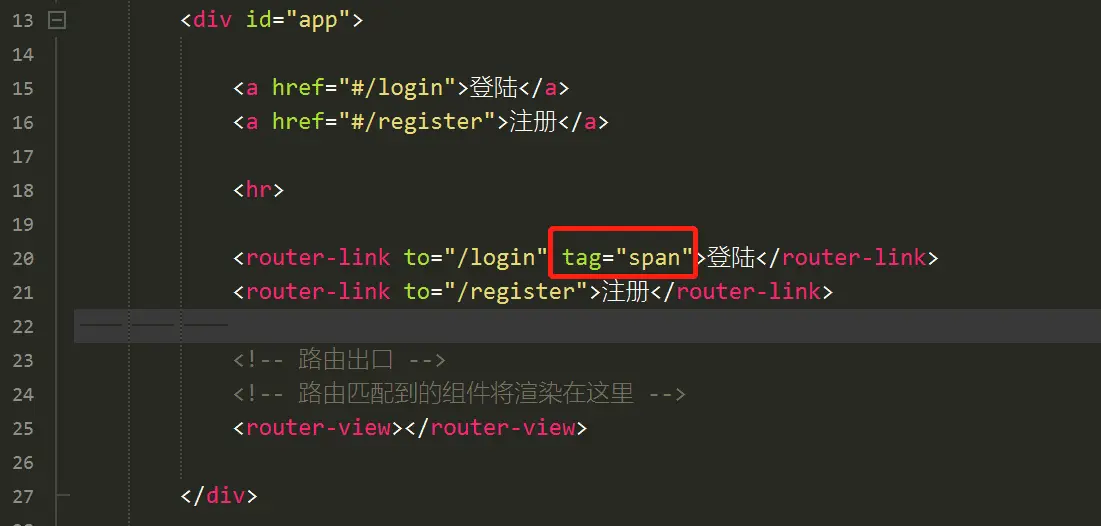Place cursor in tag="span" attribute
1101x526 pixels.
click(x=622, y=258)
